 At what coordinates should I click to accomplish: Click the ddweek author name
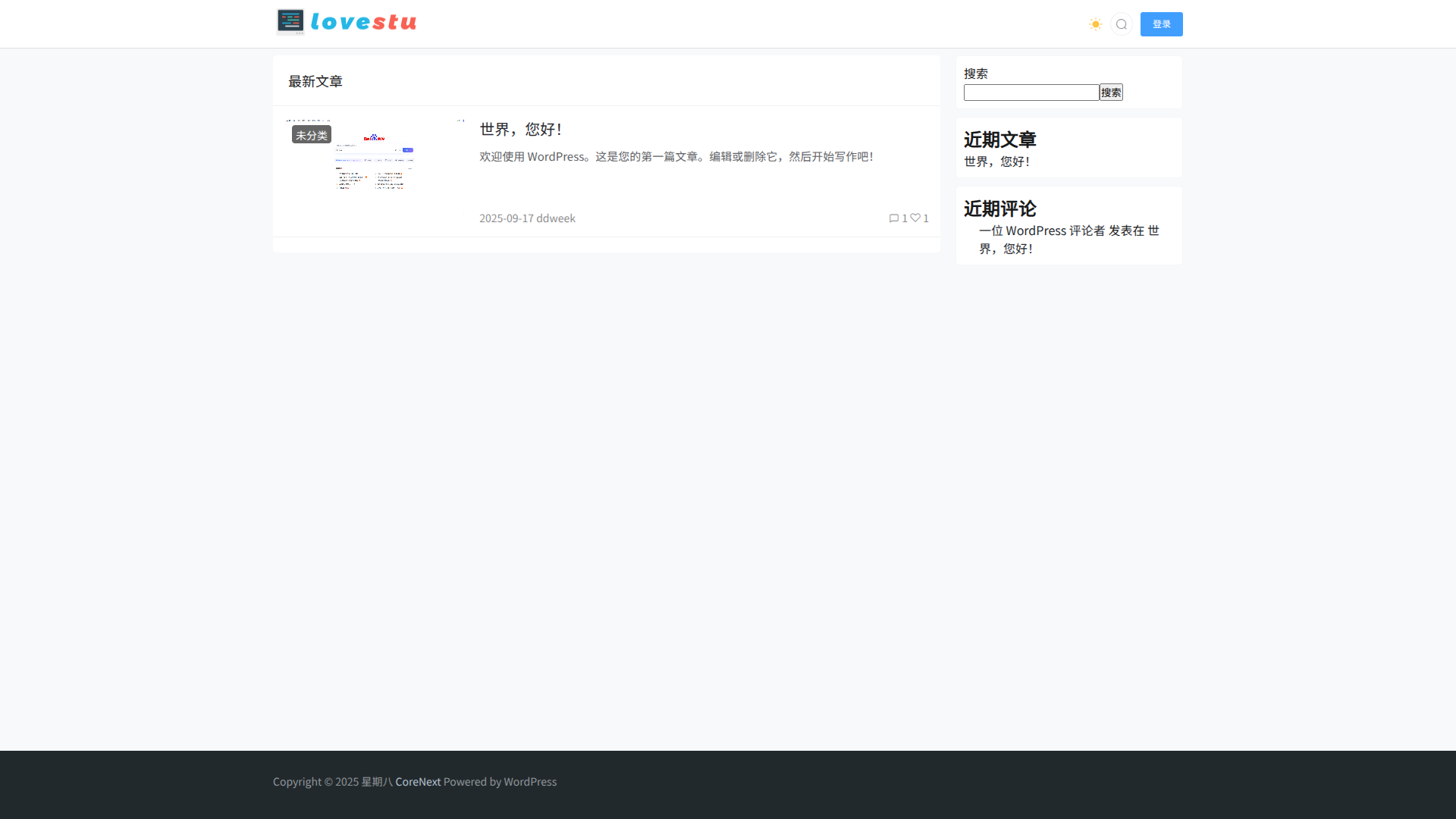click(x=556, y=218)
